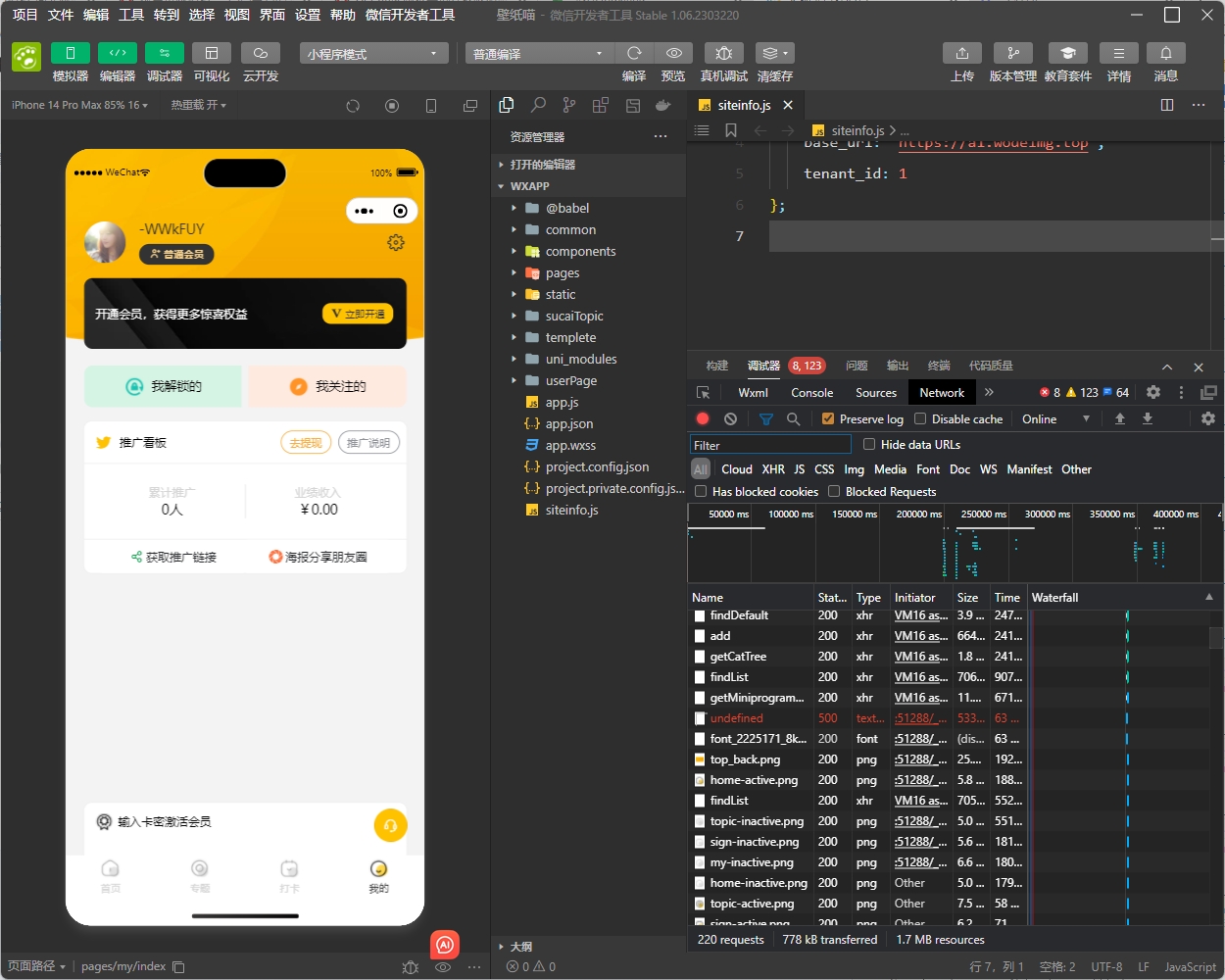Switch to the Console tab

coord(812,392)
